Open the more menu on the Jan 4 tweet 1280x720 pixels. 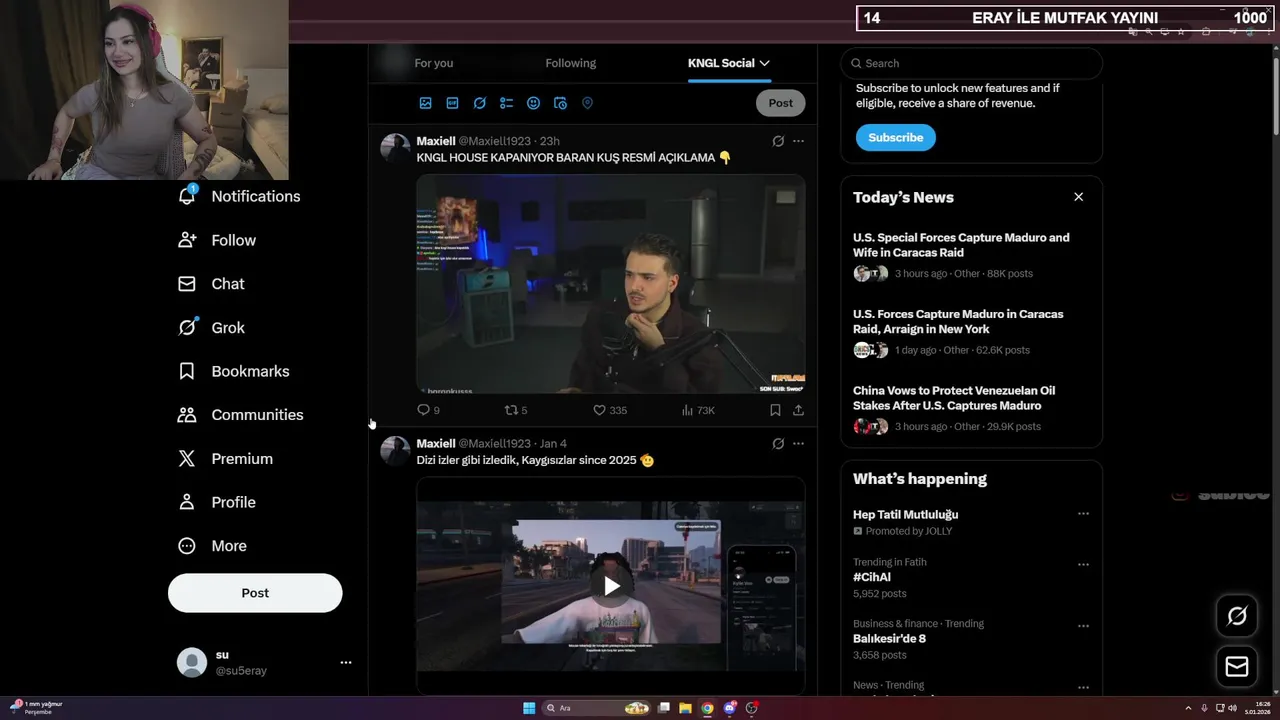(798, 443)
